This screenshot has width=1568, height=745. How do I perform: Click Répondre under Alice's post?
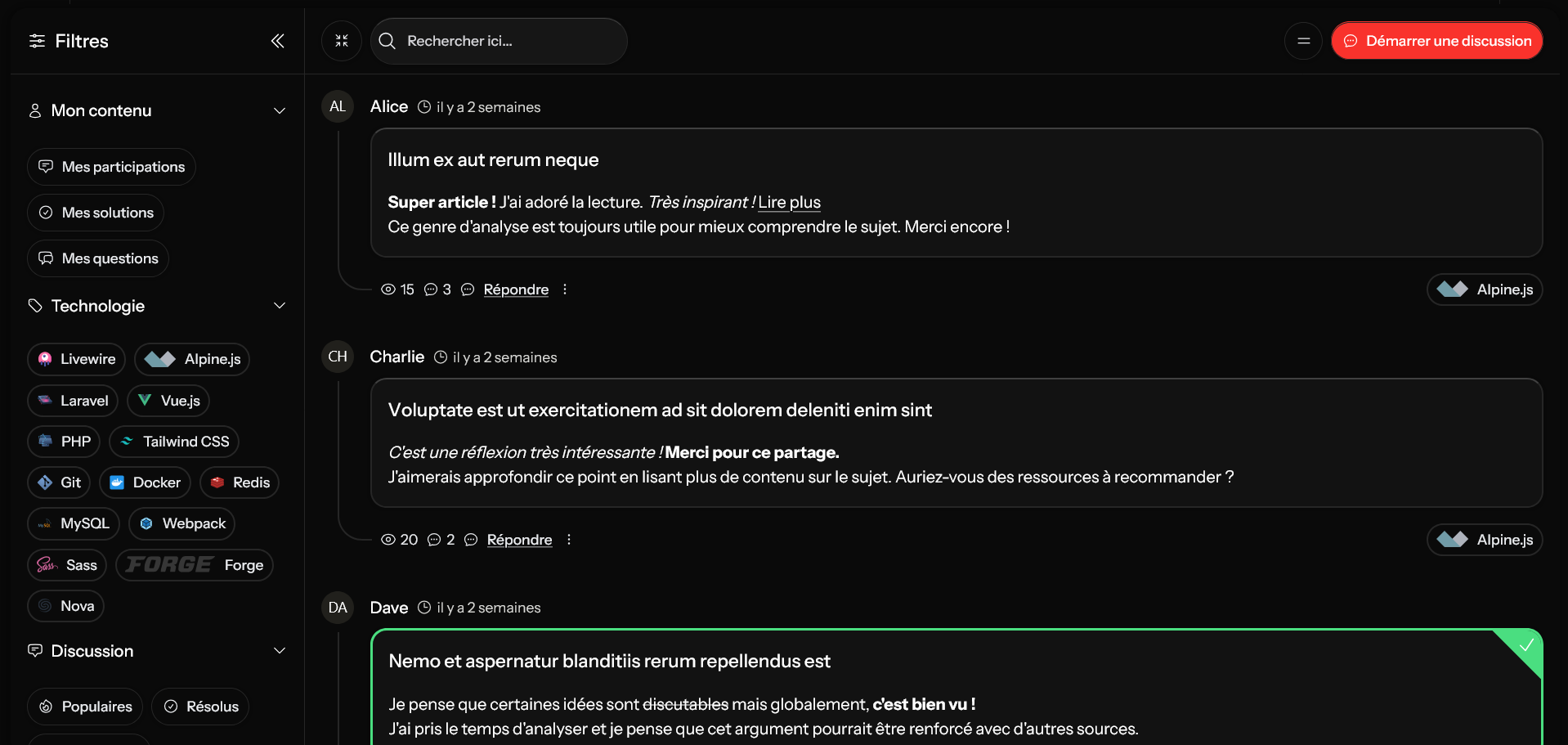pos(516,289)
